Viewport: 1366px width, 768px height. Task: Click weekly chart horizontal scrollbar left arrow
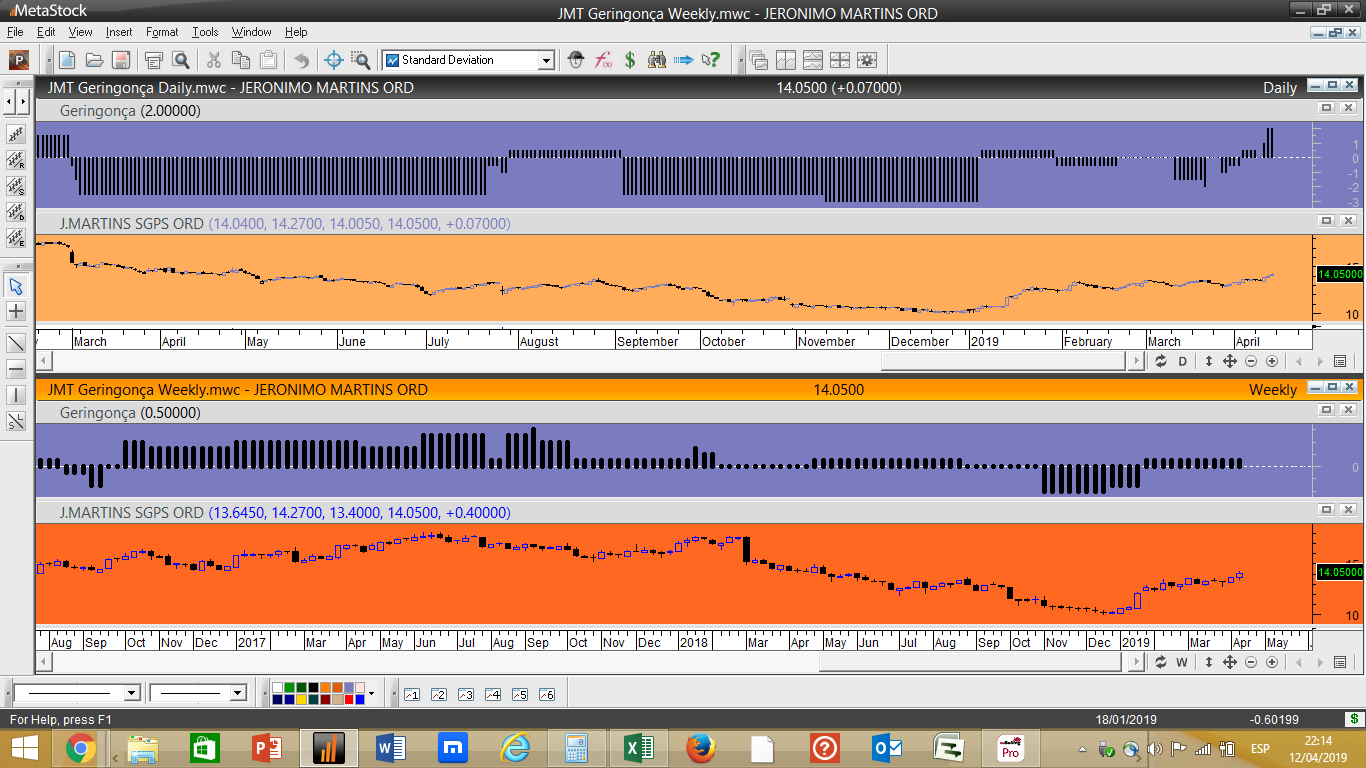coord(43,662)
